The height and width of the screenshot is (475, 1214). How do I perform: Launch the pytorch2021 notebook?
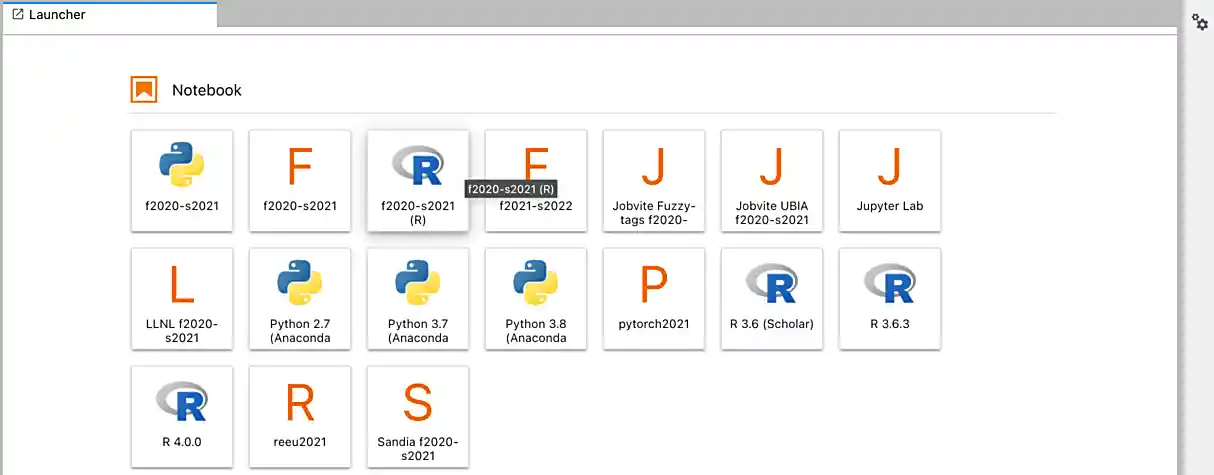(654, 298)
